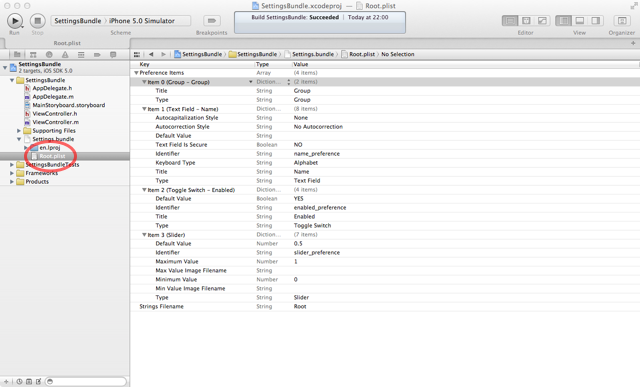Click Settings.bundle in jump bar

[x=309, y=54]
